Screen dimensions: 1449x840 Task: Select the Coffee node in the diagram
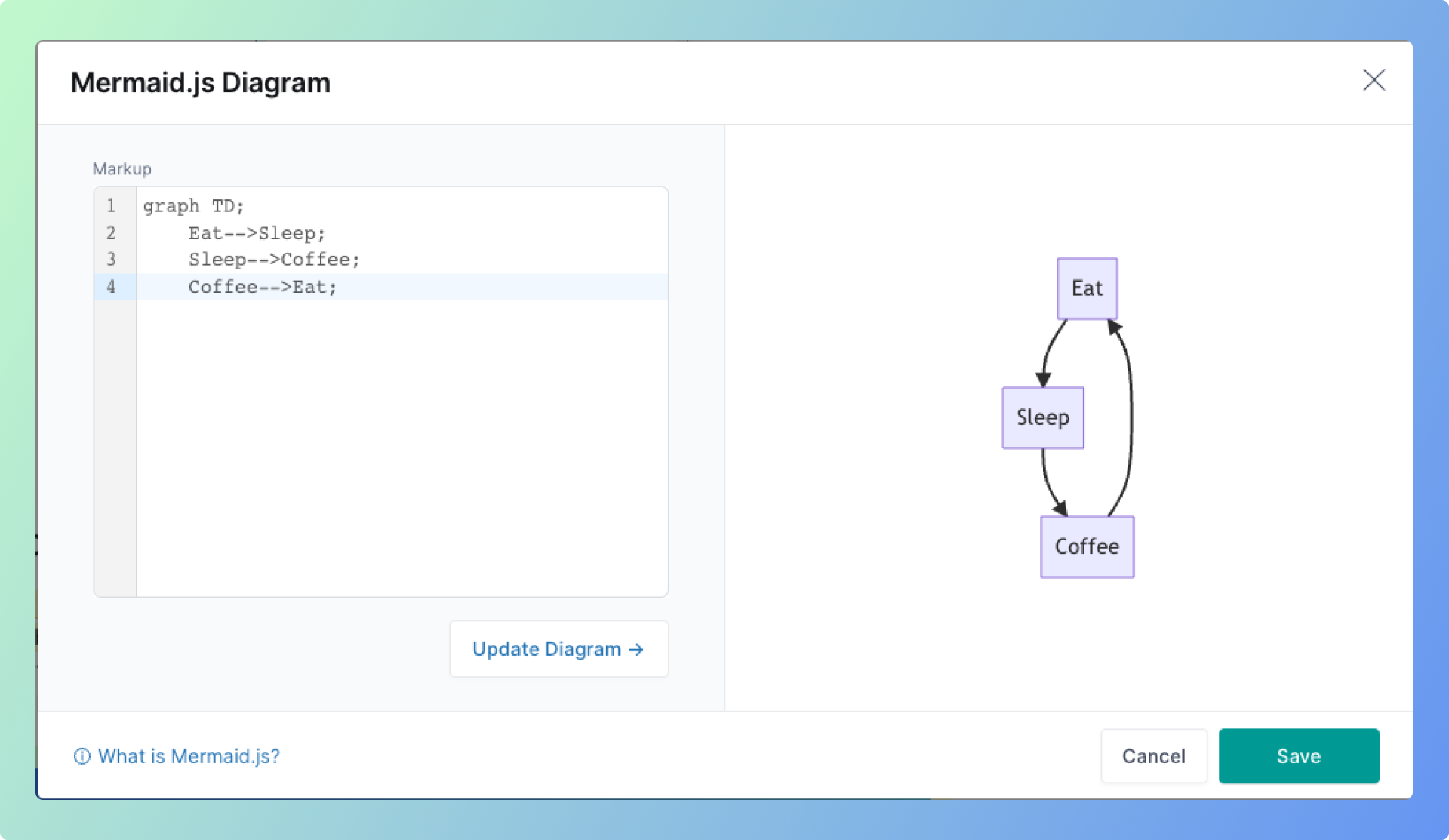pos(1086,546)
